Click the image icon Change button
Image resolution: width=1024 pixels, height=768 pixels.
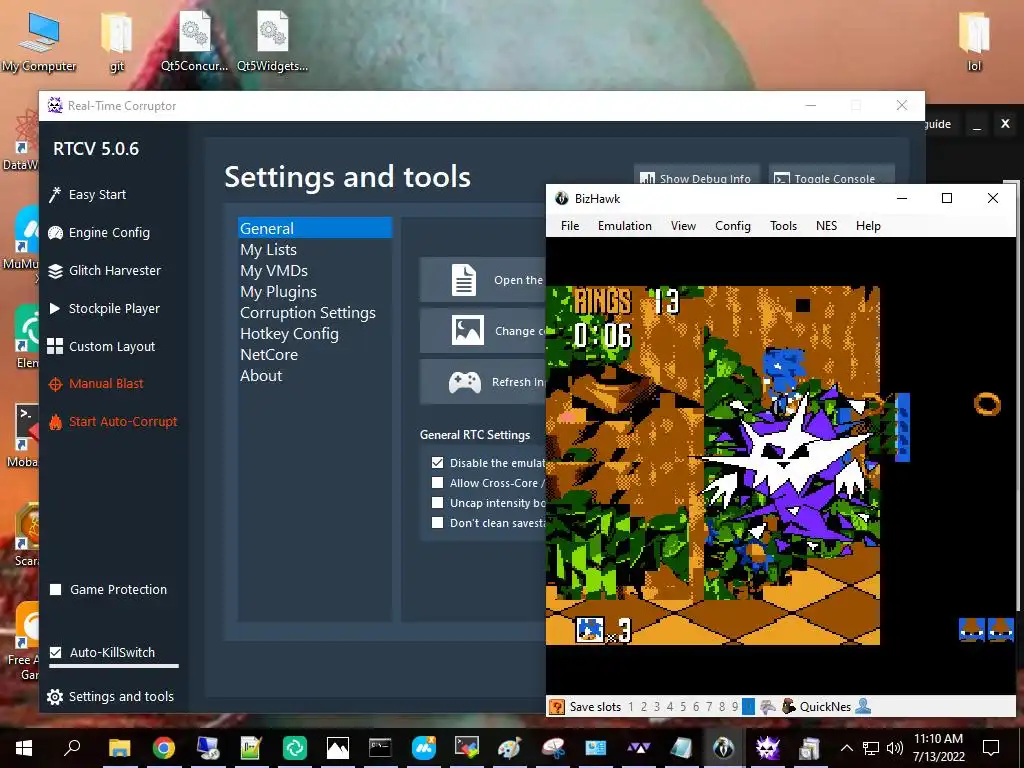click(482, 330)
